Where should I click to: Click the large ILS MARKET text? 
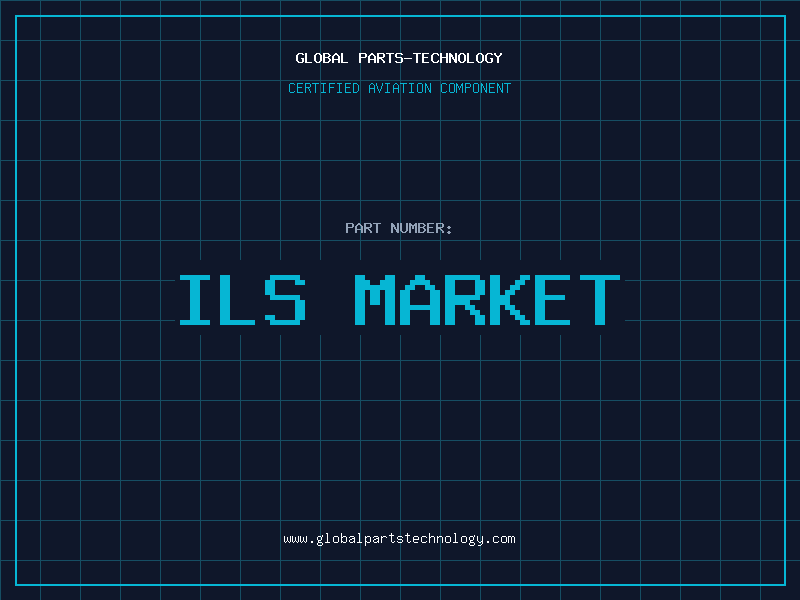coord(399,300)
